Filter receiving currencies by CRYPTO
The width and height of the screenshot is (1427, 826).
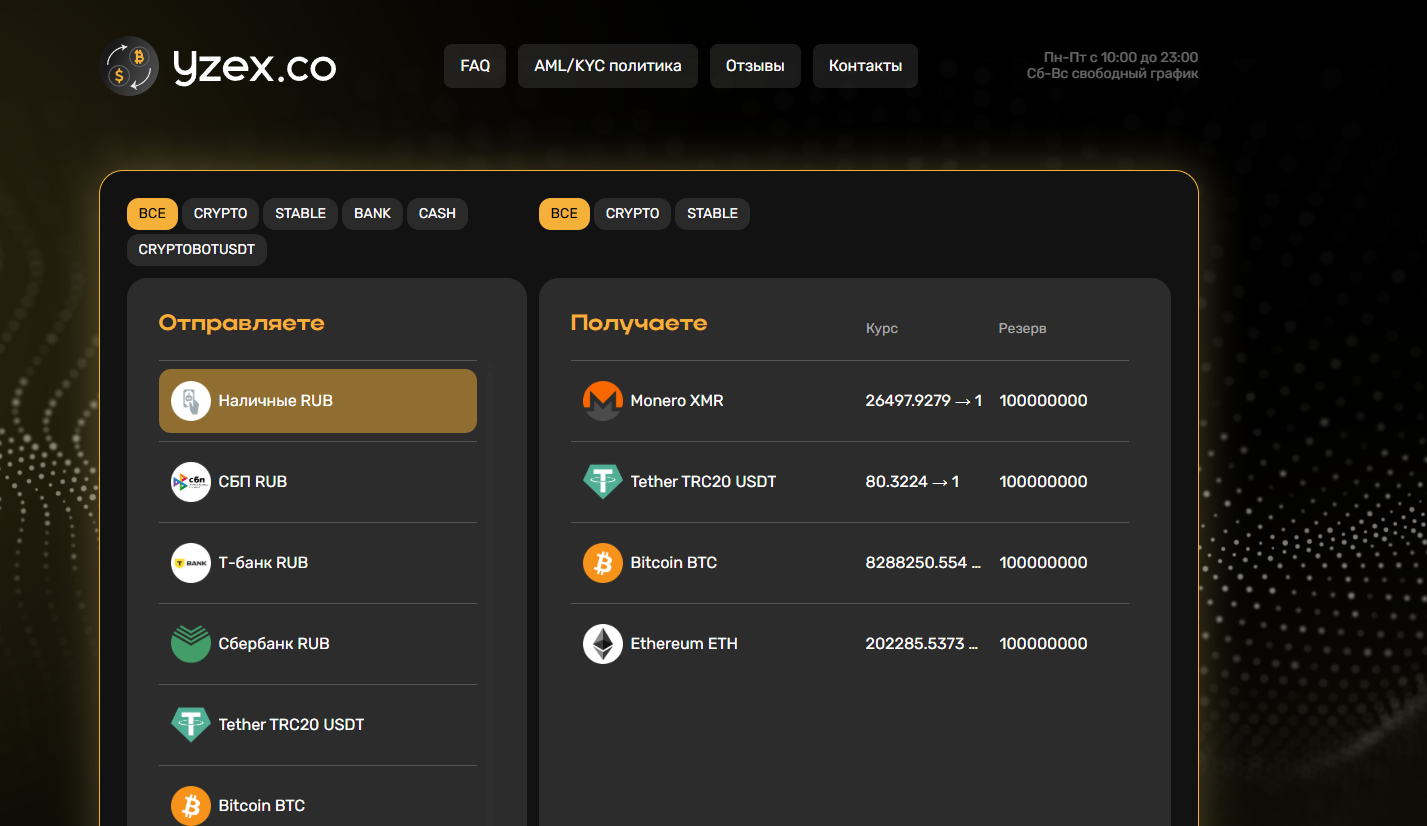tap(633, 214)
